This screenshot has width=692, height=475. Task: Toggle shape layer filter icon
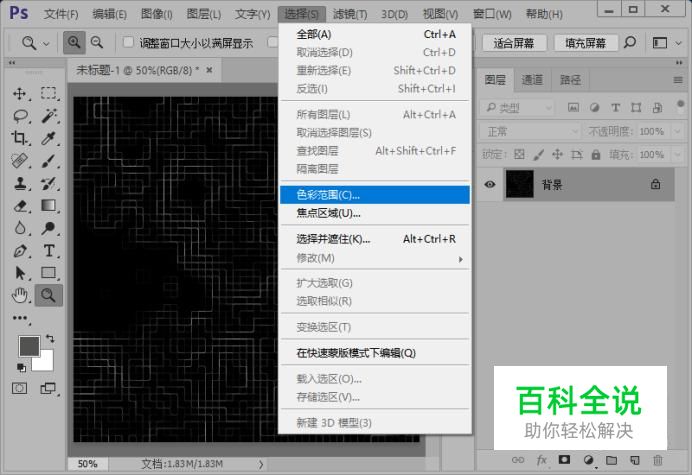(x=636, y=107)
